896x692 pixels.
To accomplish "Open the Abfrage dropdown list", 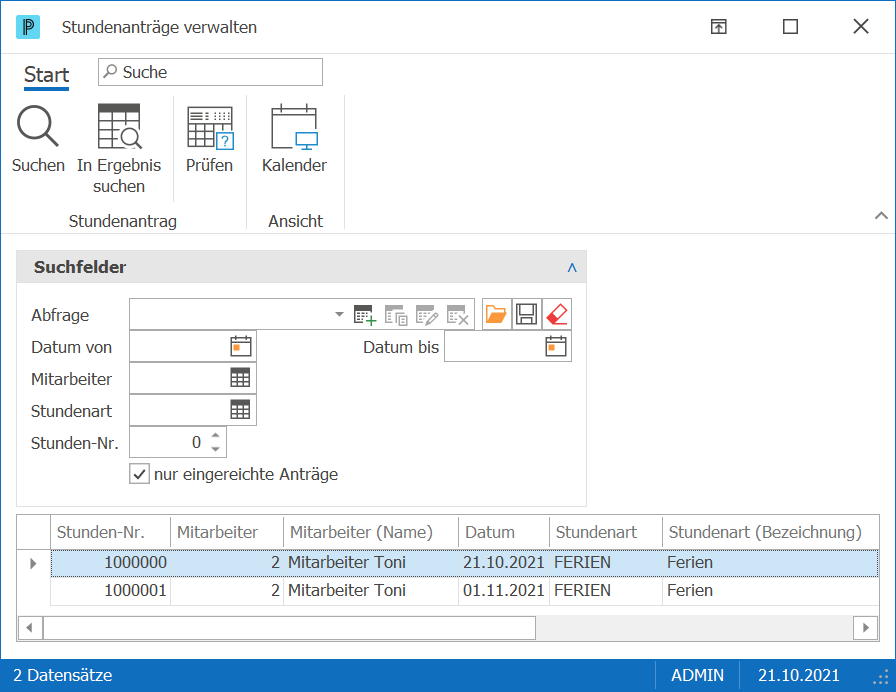I will (x=339, y=314).
